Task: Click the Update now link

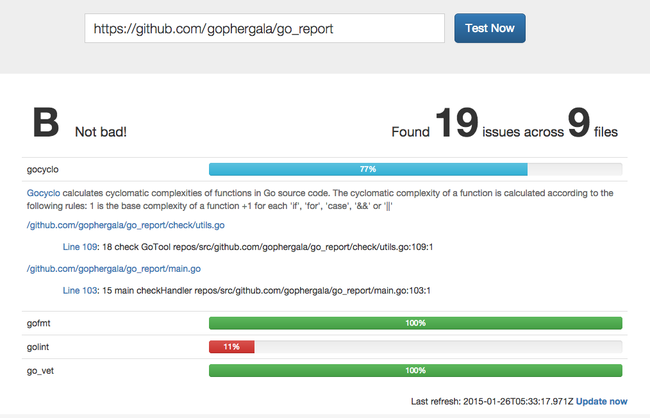Action: [602, 401]
